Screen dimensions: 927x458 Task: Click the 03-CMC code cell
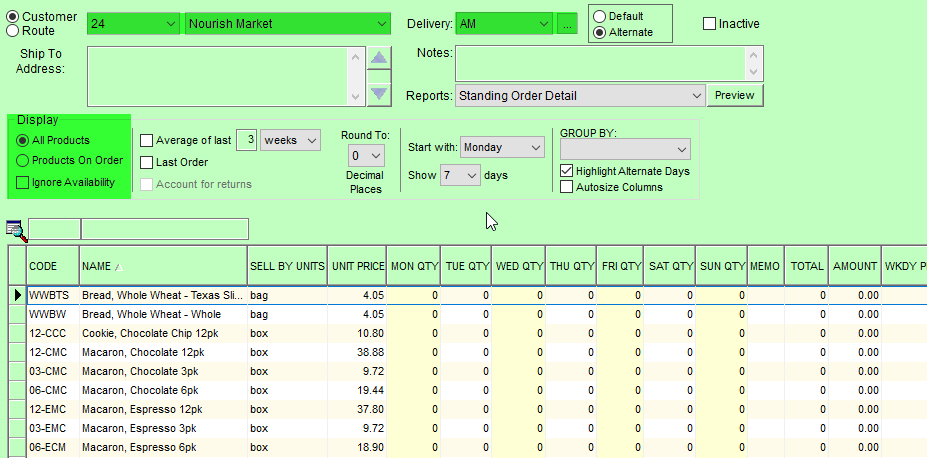53,371
